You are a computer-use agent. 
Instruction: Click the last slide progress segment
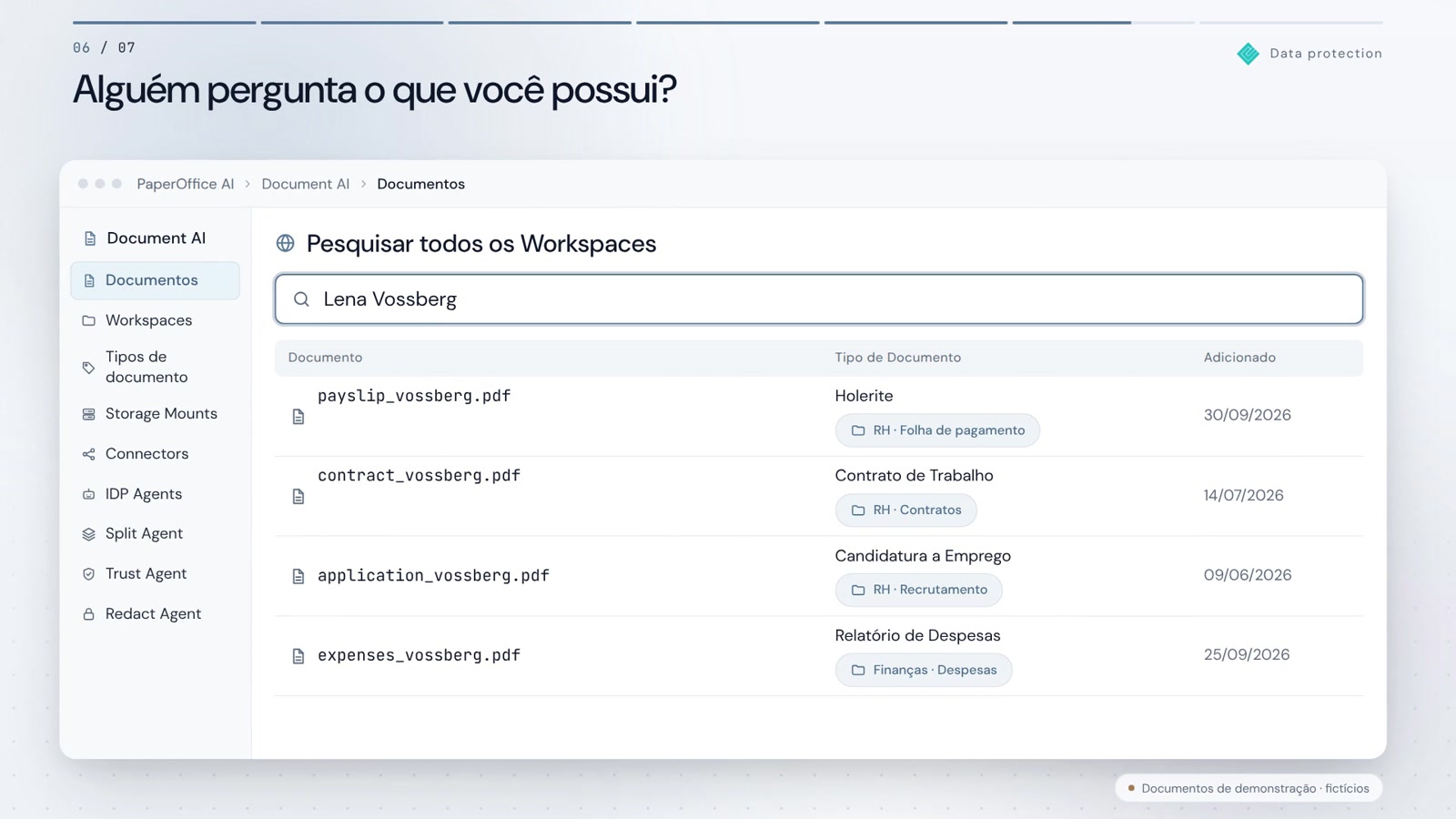pyautogui.click(x=1290, y=22)
